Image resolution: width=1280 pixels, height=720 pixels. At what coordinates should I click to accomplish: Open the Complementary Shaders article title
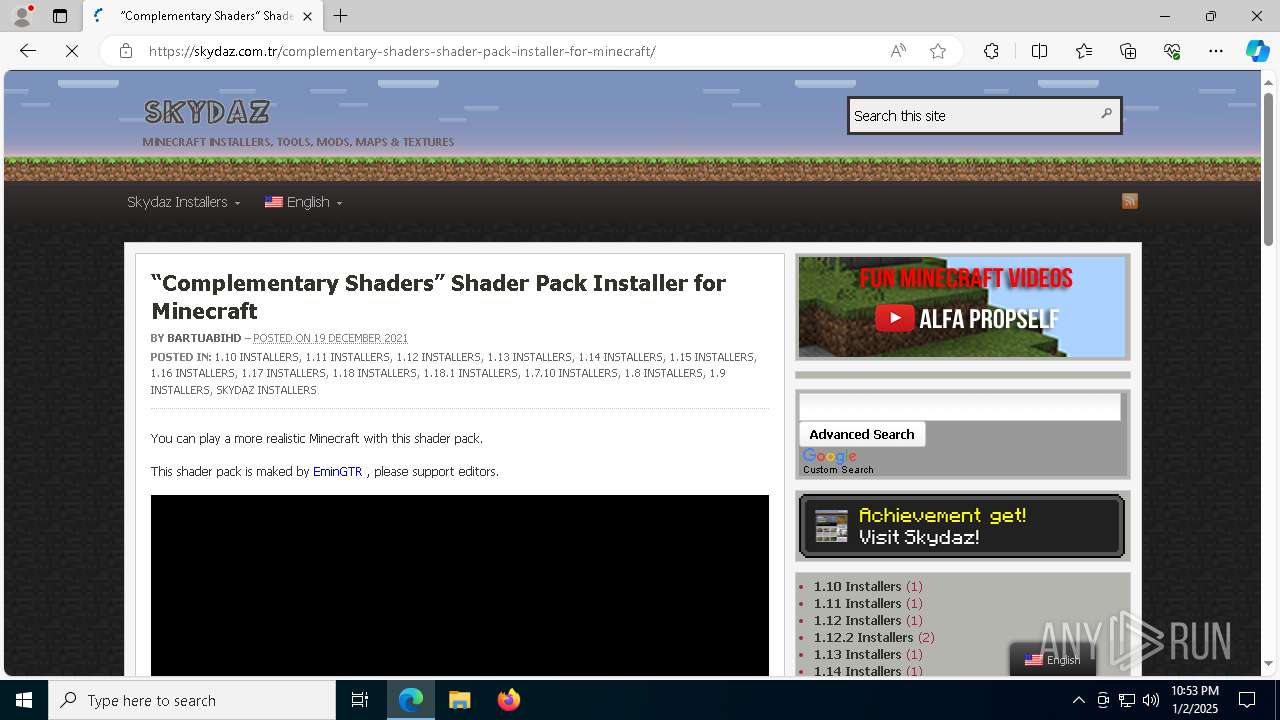[438, 296]
